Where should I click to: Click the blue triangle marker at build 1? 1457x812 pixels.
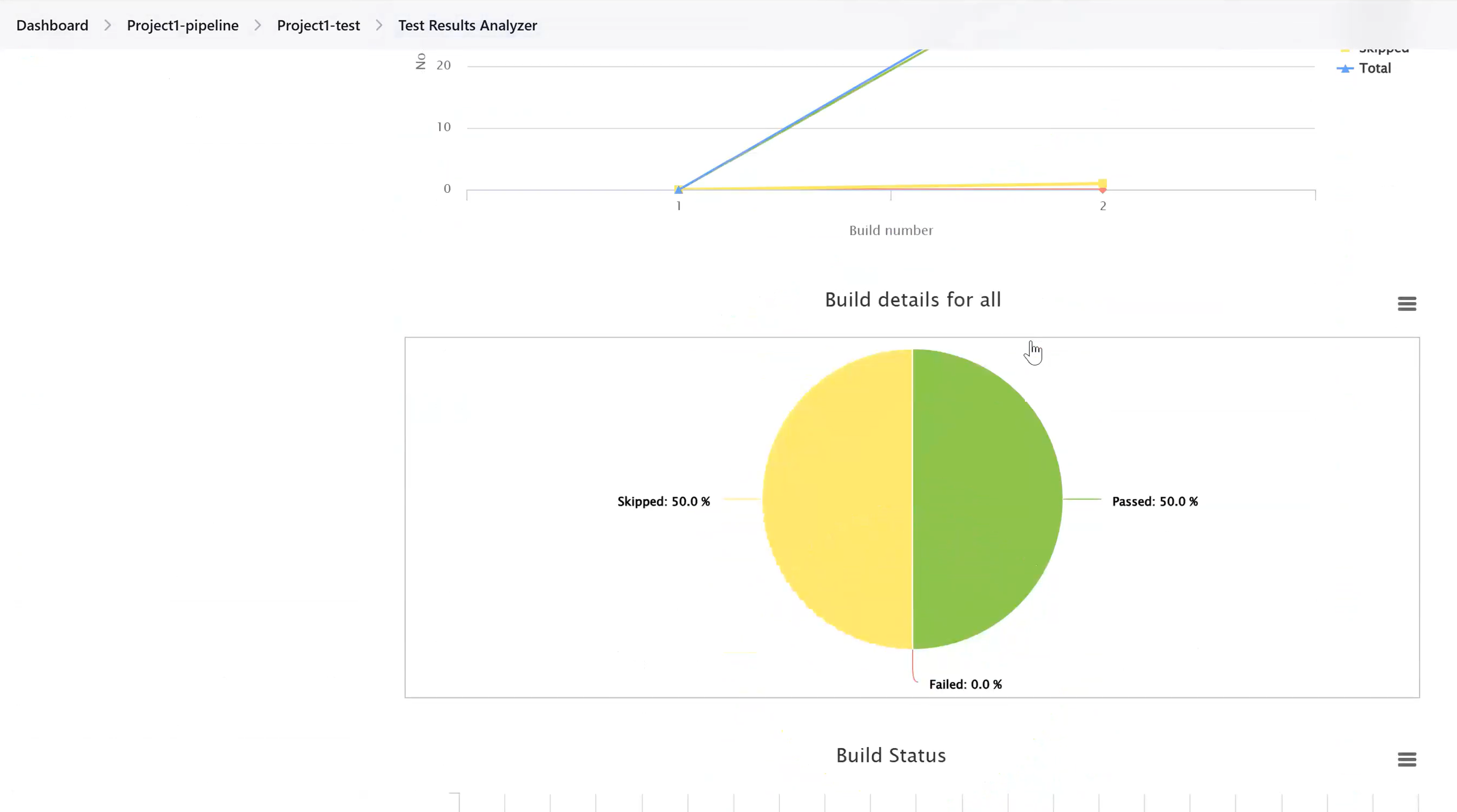tap(678, 190)
